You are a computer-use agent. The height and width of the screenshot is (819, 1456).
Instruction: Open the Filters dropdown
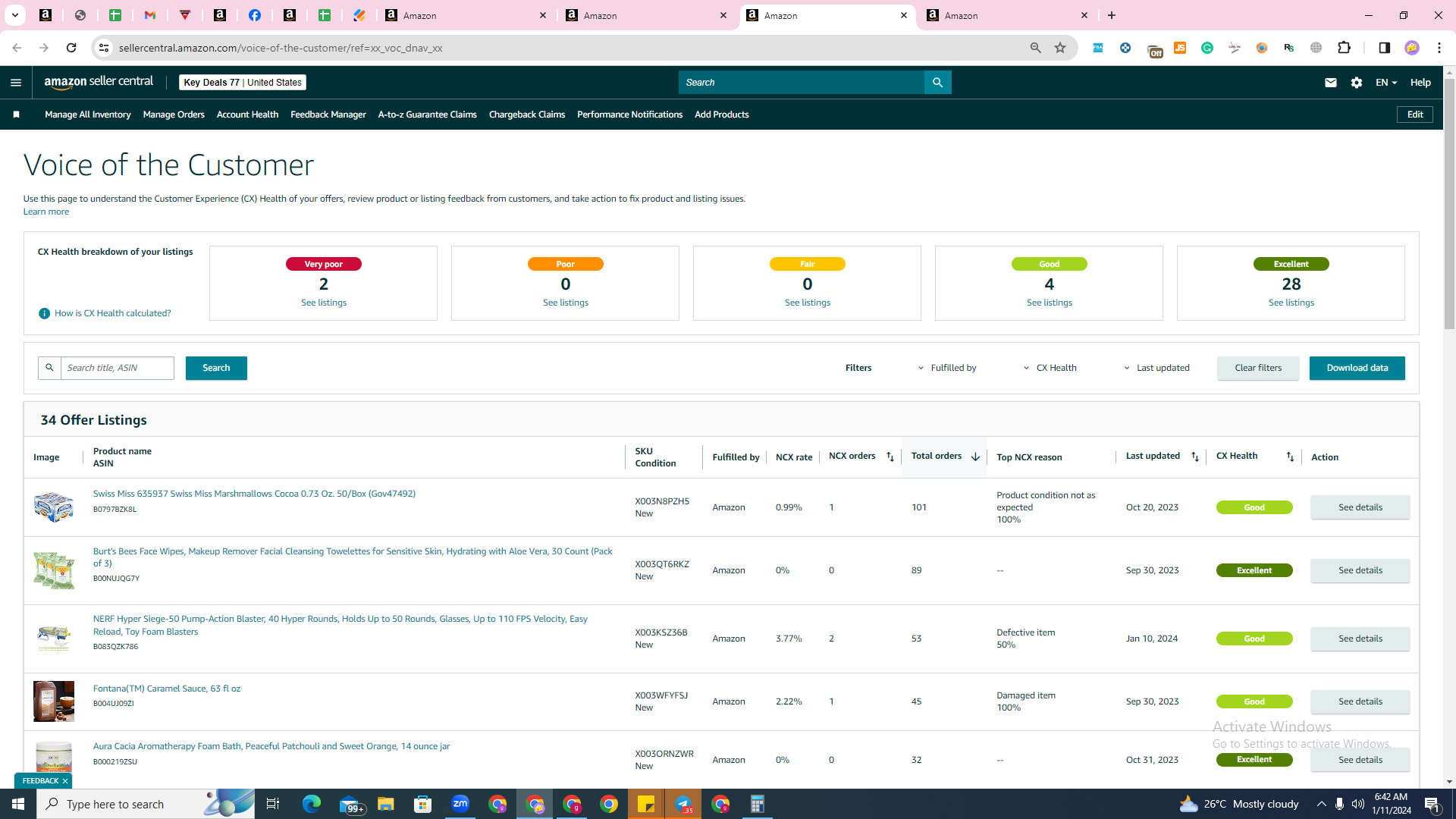[x=858, y=368]
